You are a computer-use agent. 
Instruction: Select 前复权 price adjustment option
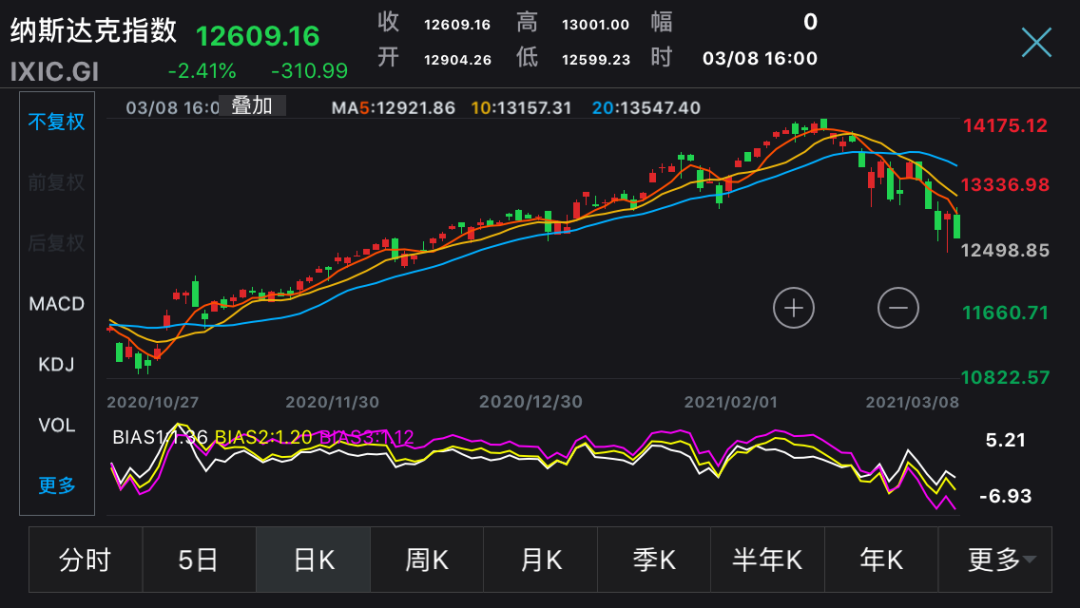coord(56,182)
